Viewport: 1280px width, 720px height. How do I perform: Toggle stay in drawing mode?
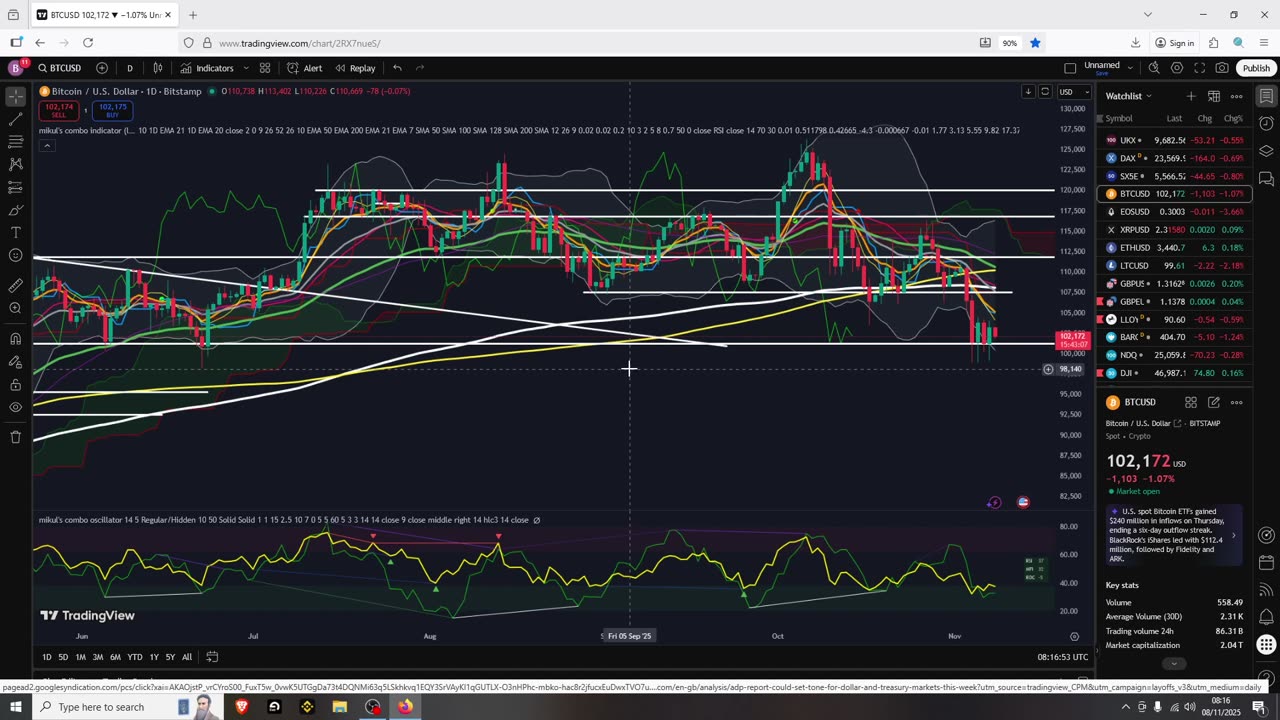tap(15, 361)
